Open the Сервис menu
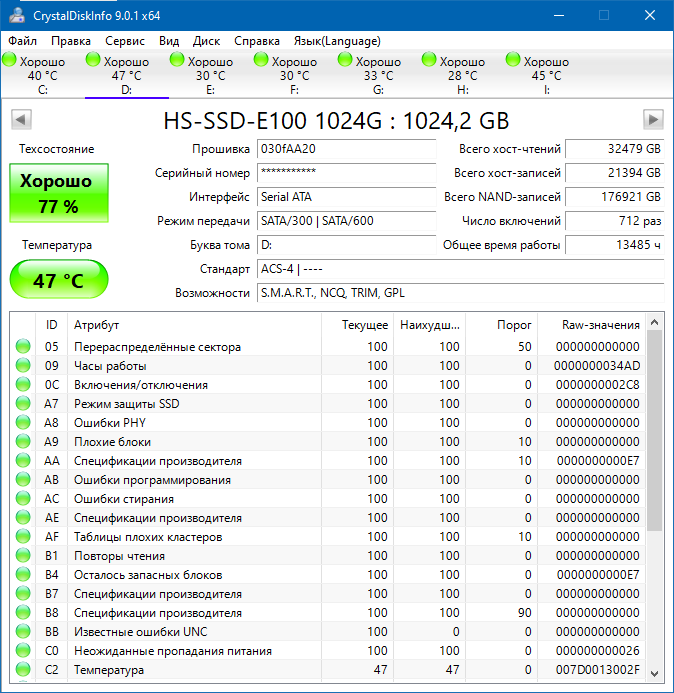The image size is (674, 693). [125, 41]
